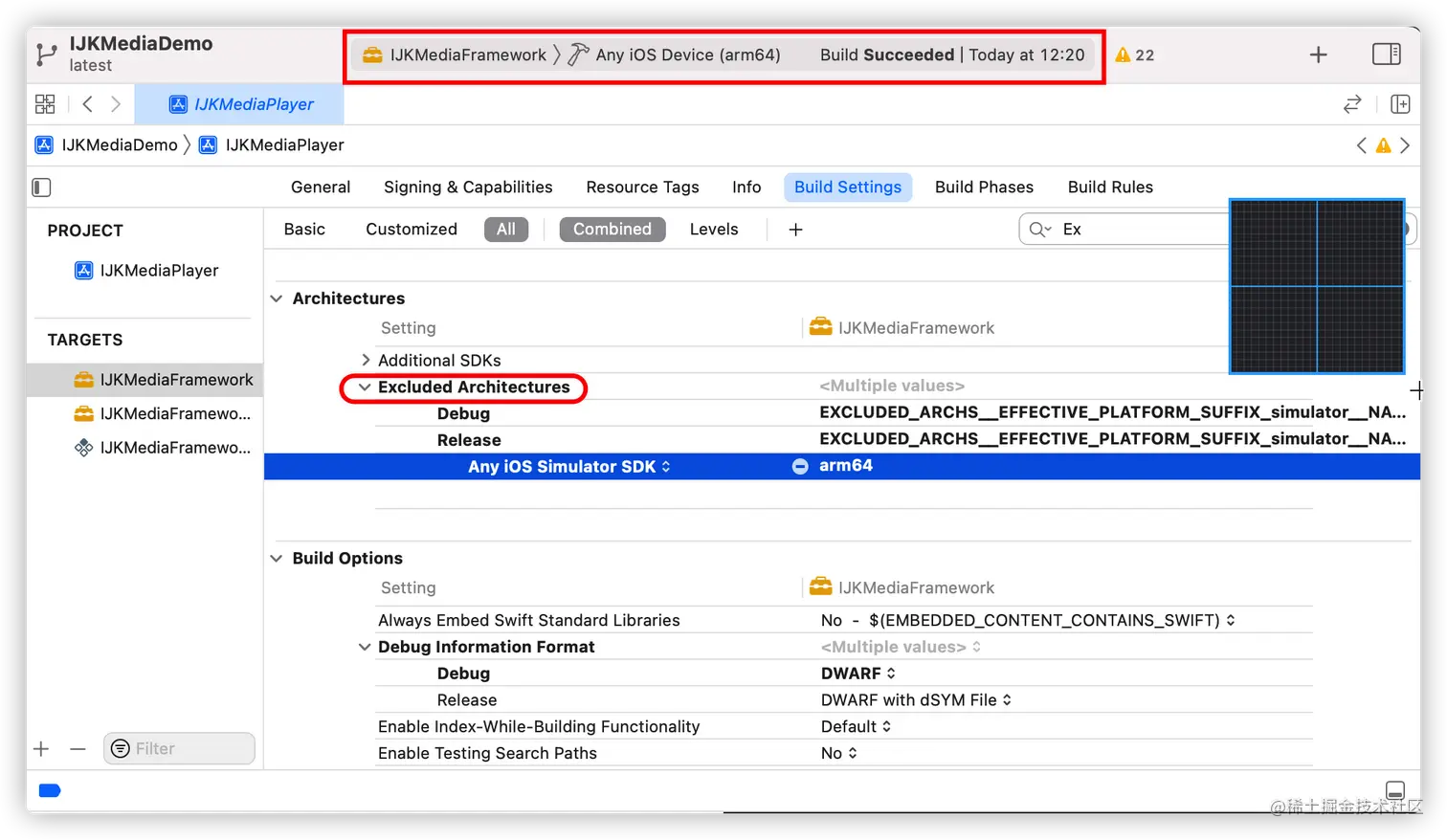This screenshot has height=840, width=1447.
Task: Add a build setting with plus
Action: point(795,230)
